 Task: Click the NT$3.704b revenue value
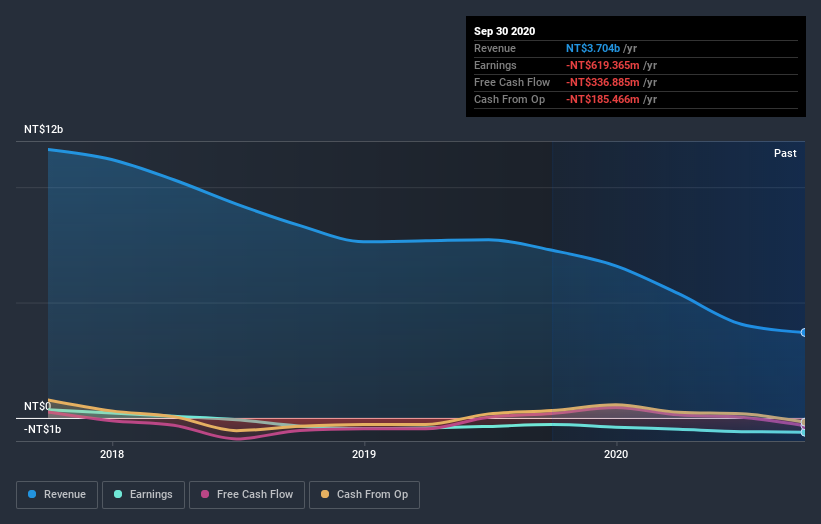point(593,48)
